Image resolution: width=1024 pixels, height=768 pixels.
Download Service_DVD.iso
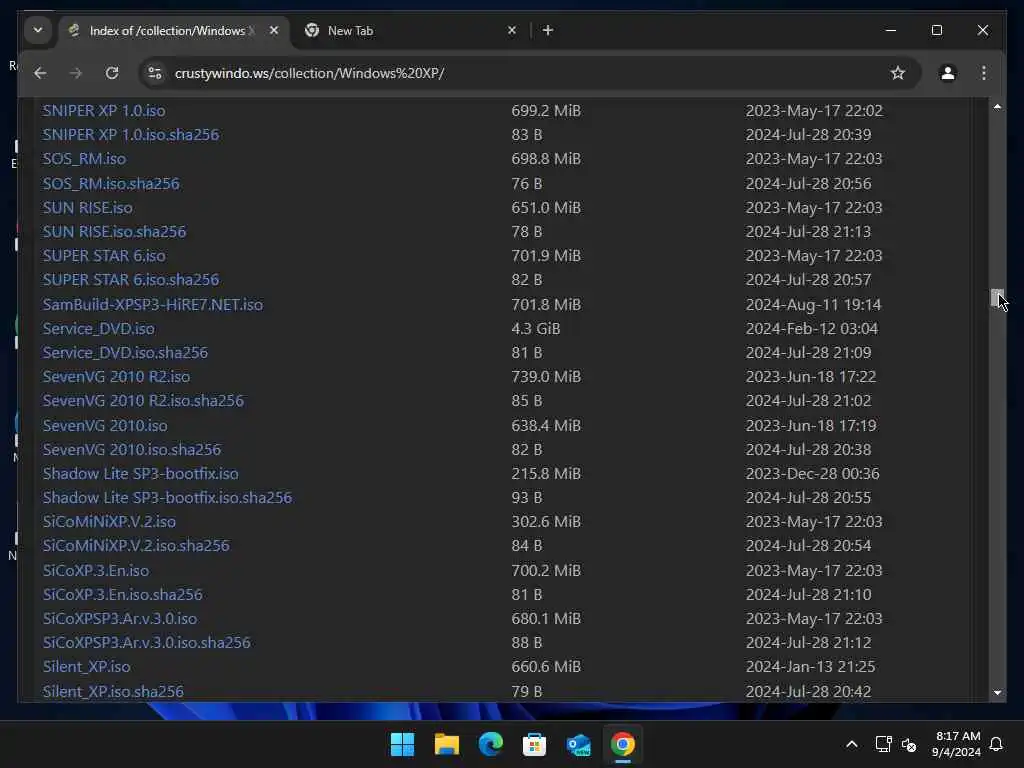(x=99, y=328)
